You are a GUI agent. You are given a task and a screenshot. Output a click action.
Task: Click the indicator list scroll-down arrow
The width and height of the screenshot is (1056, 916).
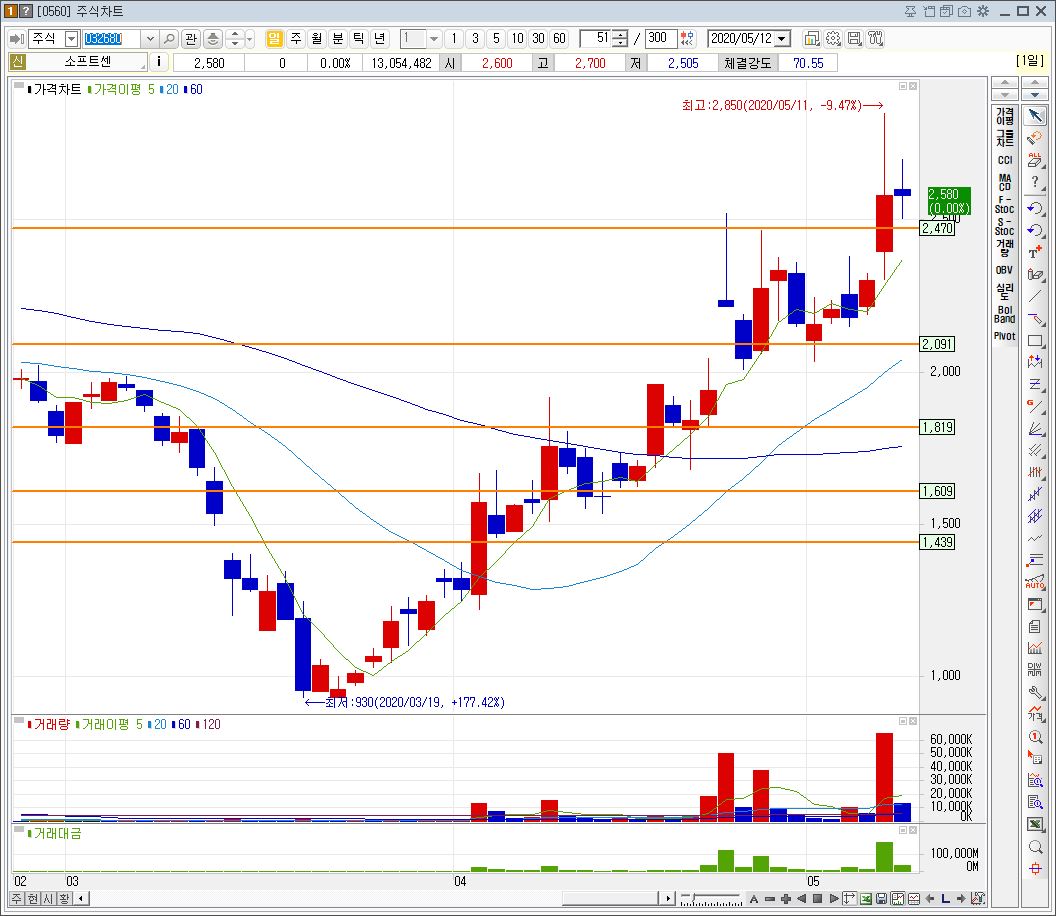[x=1005, y=94]
